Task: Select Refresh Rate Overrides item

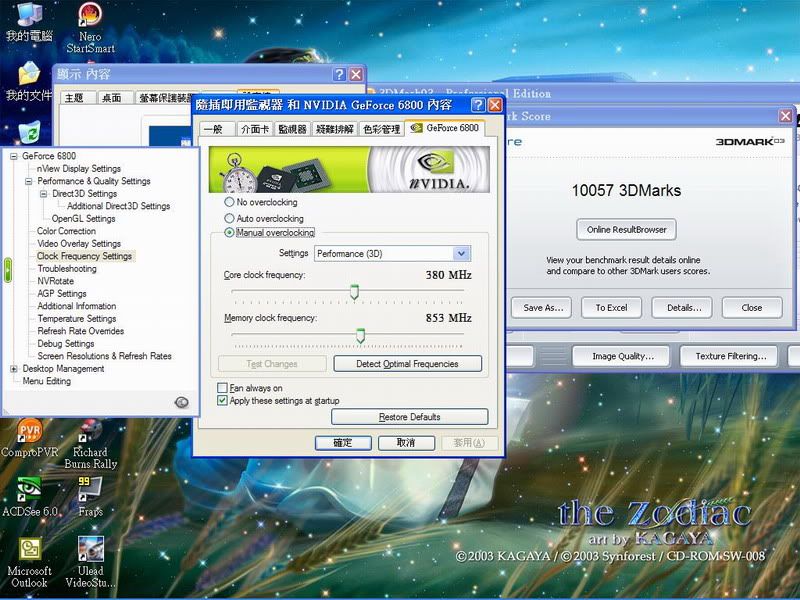Action: point(81,331)
